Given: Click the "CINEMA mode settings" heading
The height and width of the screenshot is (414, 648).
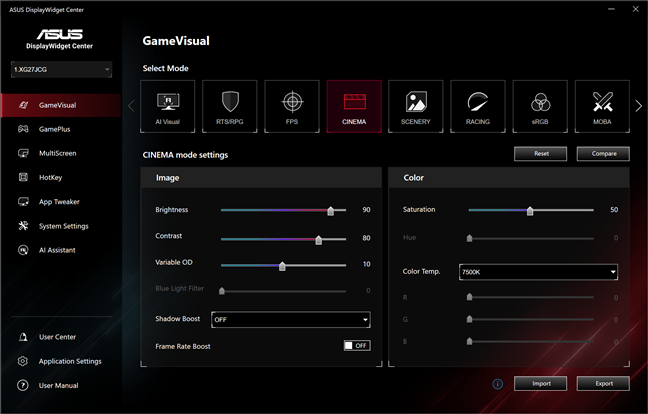Looking at the screenshot, I should coord(185,155).
